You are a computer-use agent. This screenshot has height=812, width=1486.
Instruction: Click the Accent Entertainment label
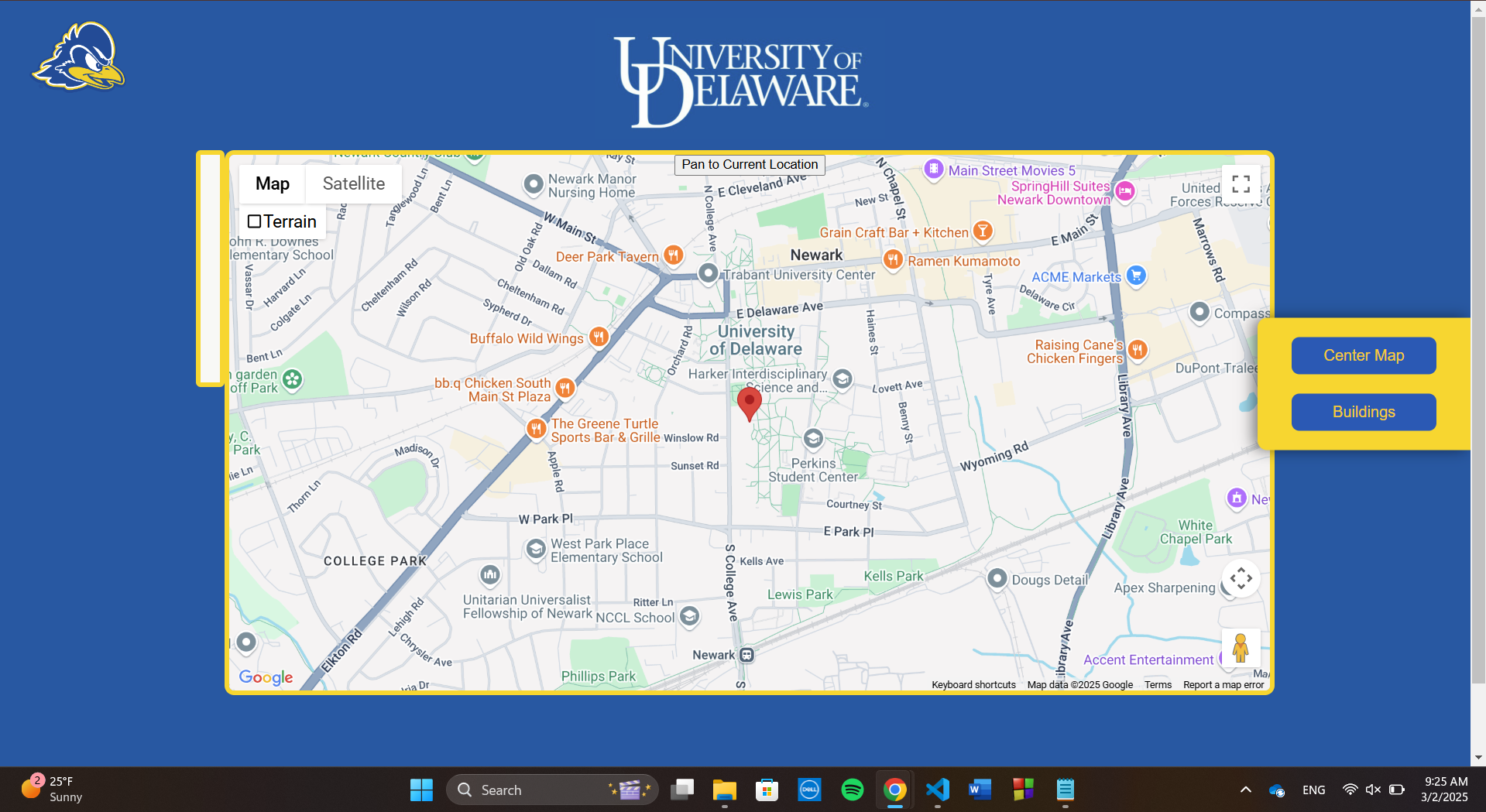1148,660
